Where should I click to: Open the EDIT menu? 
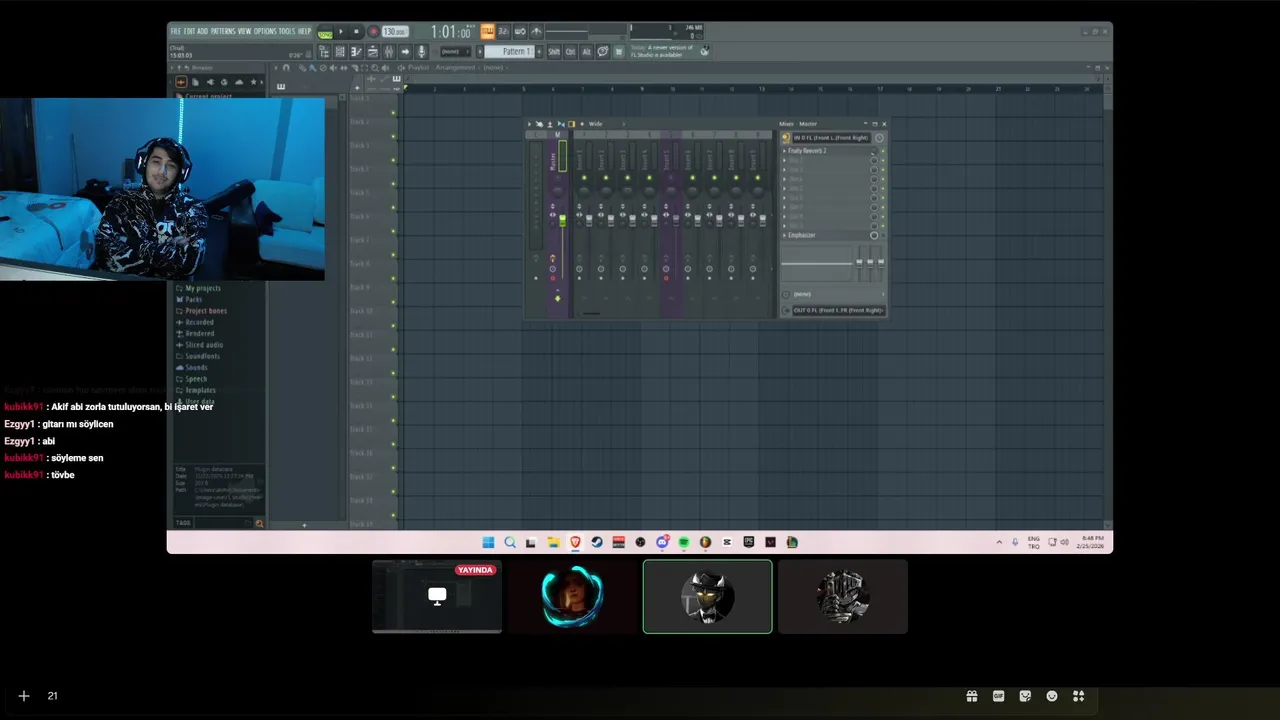(190, 31)
